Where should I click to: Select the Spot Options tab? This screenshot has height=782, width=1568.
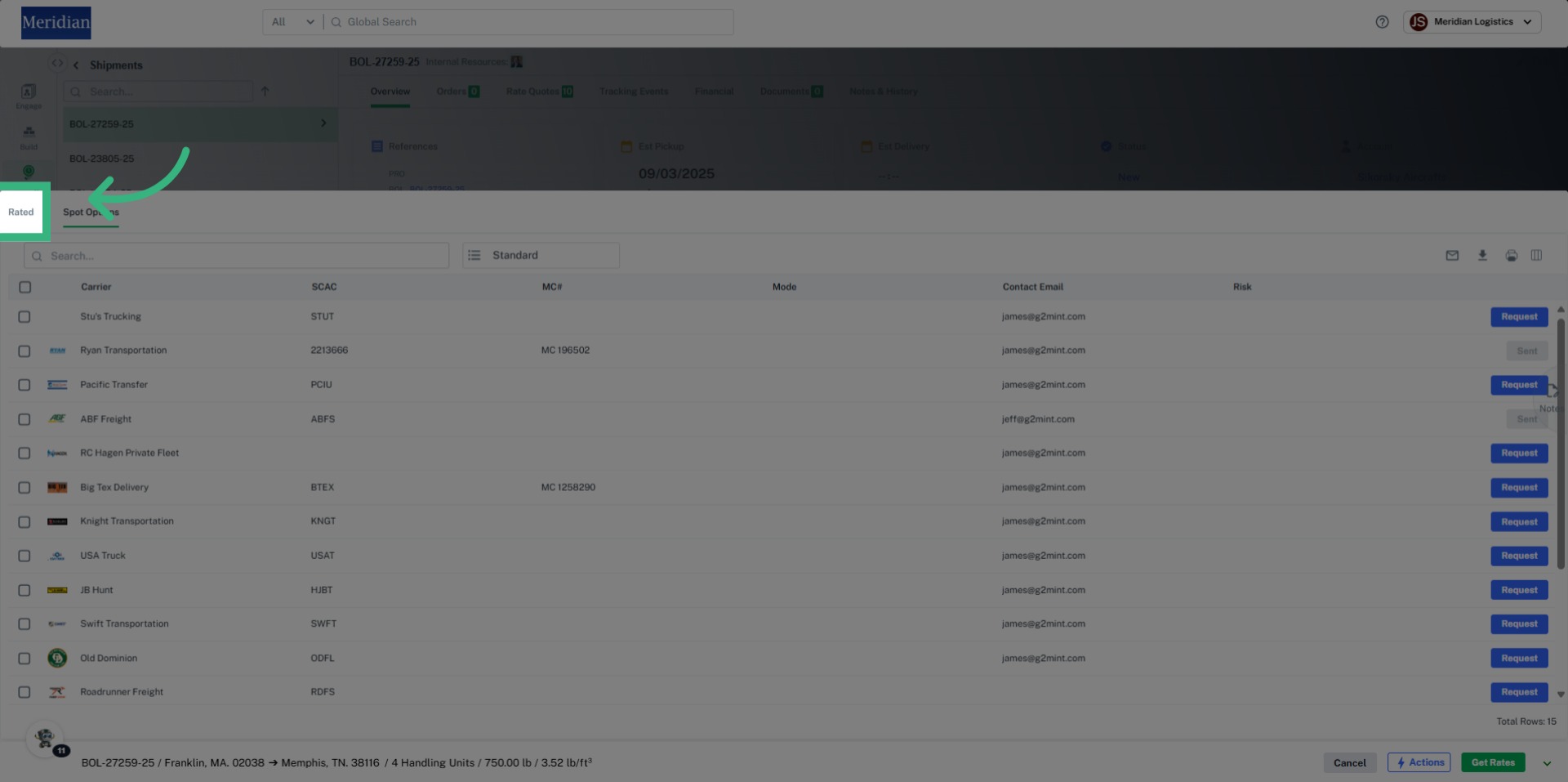(x=91, y=212)
